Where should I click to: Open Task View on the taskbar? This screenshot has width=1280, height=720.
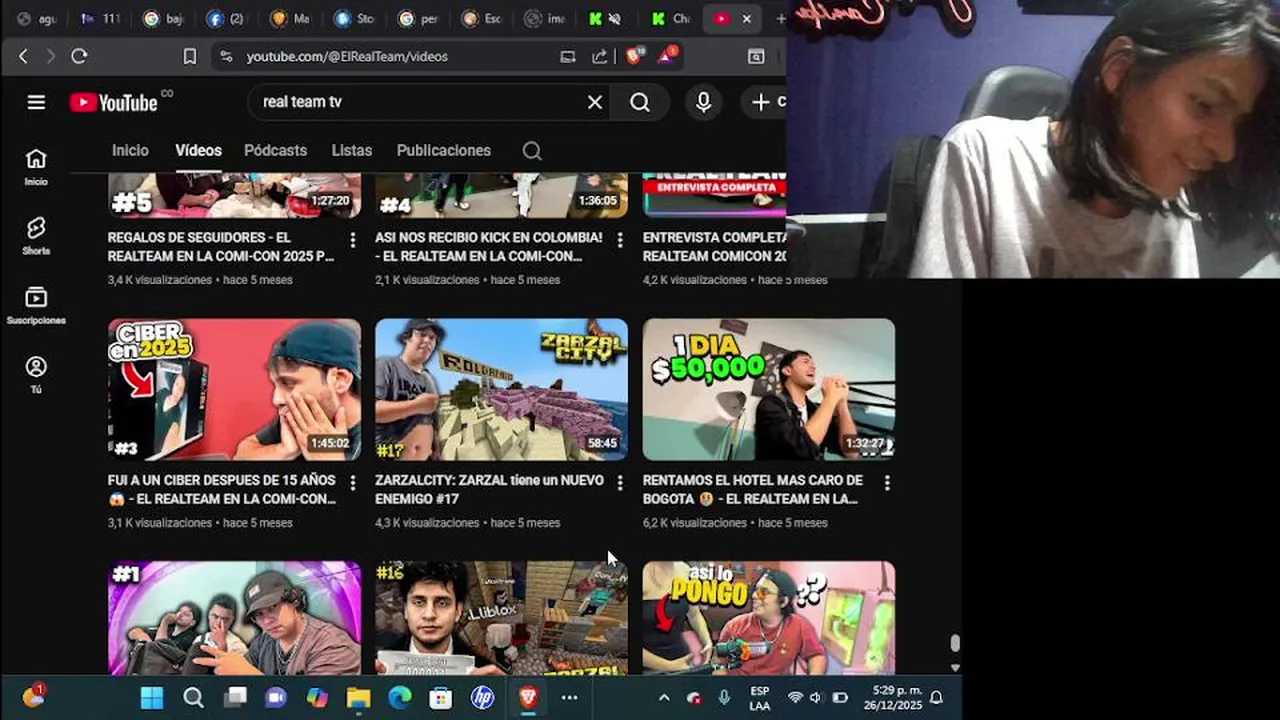coord(235,697)
